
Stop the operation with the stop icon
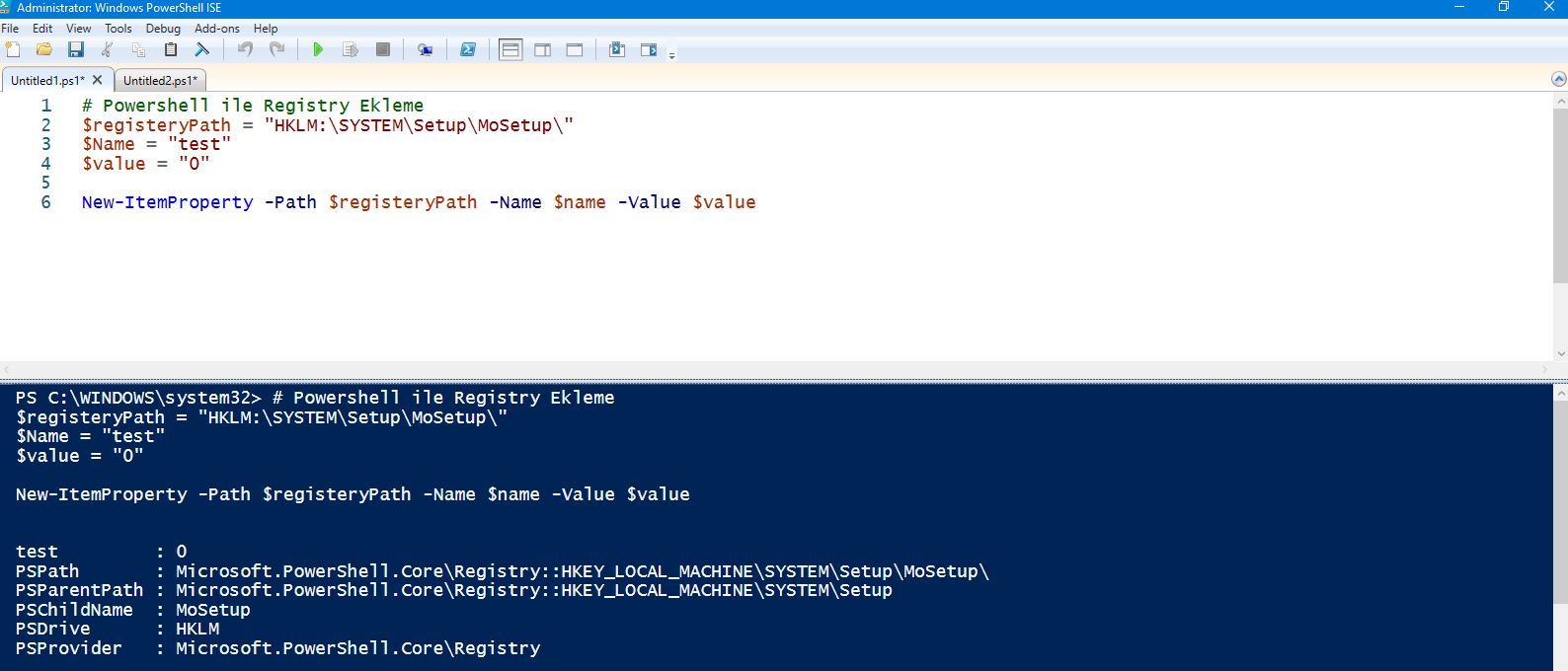[x=383, y=49]
